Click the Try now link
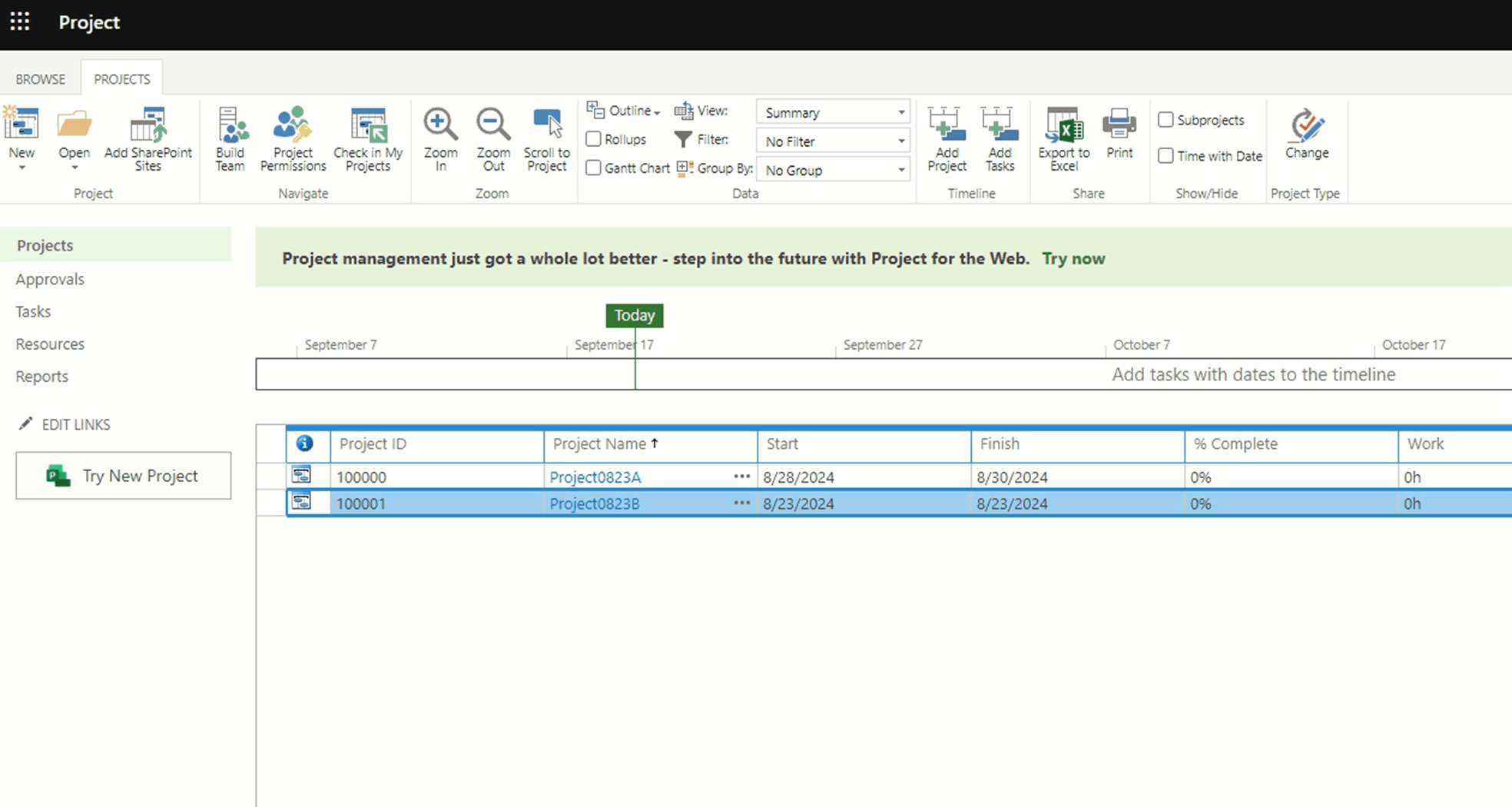The height and width of the screenshot is (807, 1512). click(x=1073, y=258)
